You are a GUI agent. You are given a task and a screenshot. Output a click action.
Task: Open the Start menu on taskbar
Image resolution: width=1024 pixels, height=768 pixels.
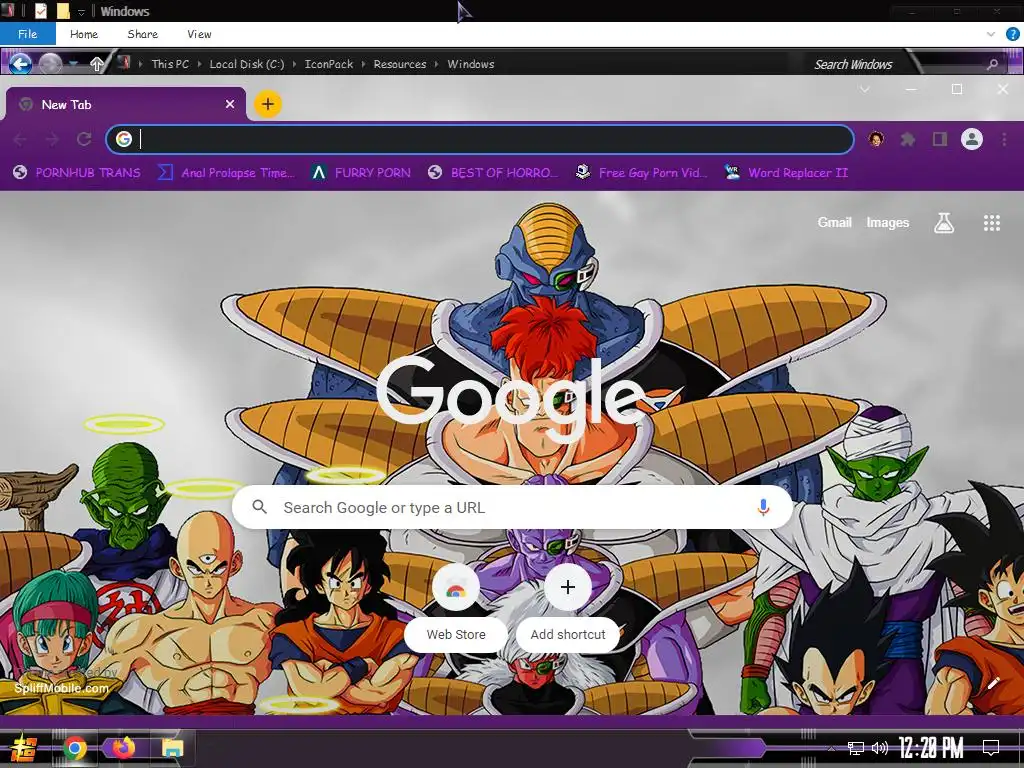[x=24, y=748]
